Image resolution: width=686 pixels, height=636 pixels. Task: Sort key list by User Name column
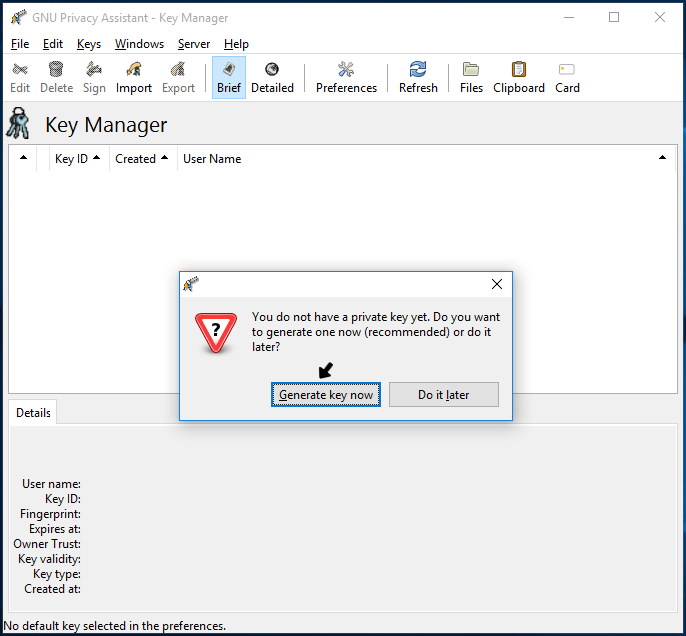(424, 159)
